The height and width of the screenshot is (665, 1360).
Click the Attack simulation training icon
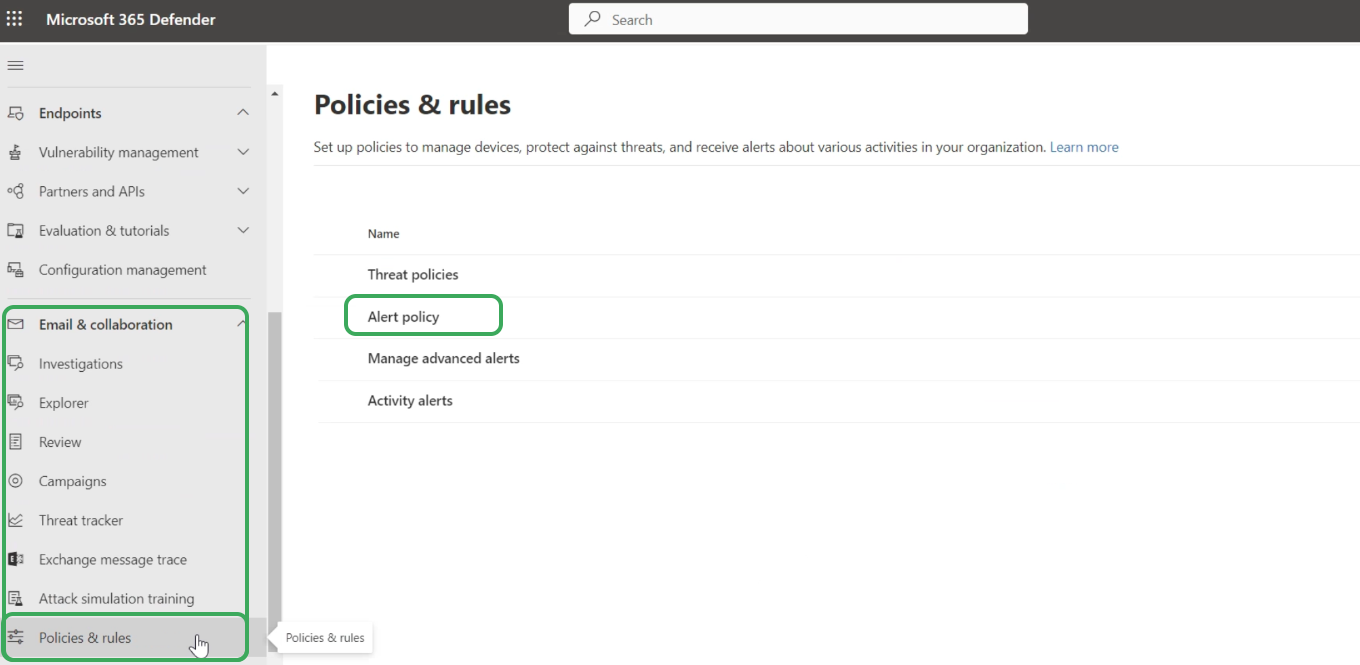pos(15,598)
